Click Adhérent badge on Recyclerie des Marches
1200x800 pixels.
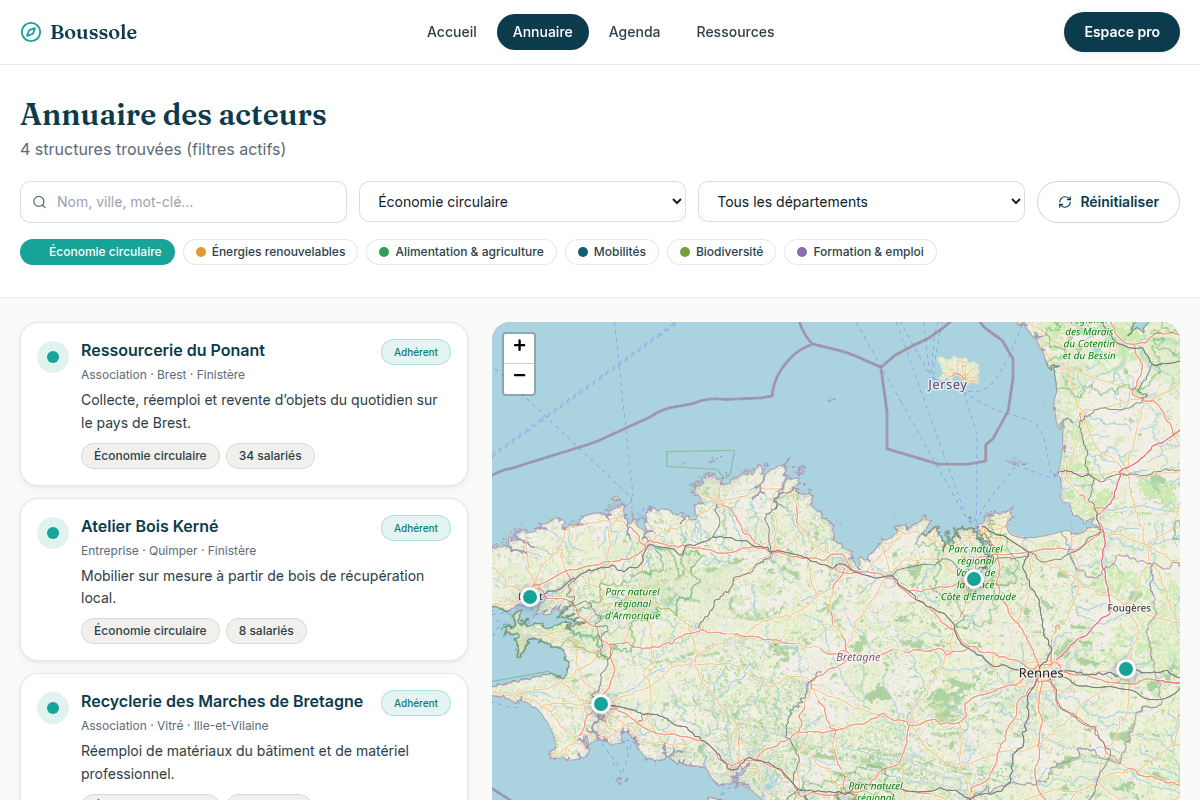416,703
